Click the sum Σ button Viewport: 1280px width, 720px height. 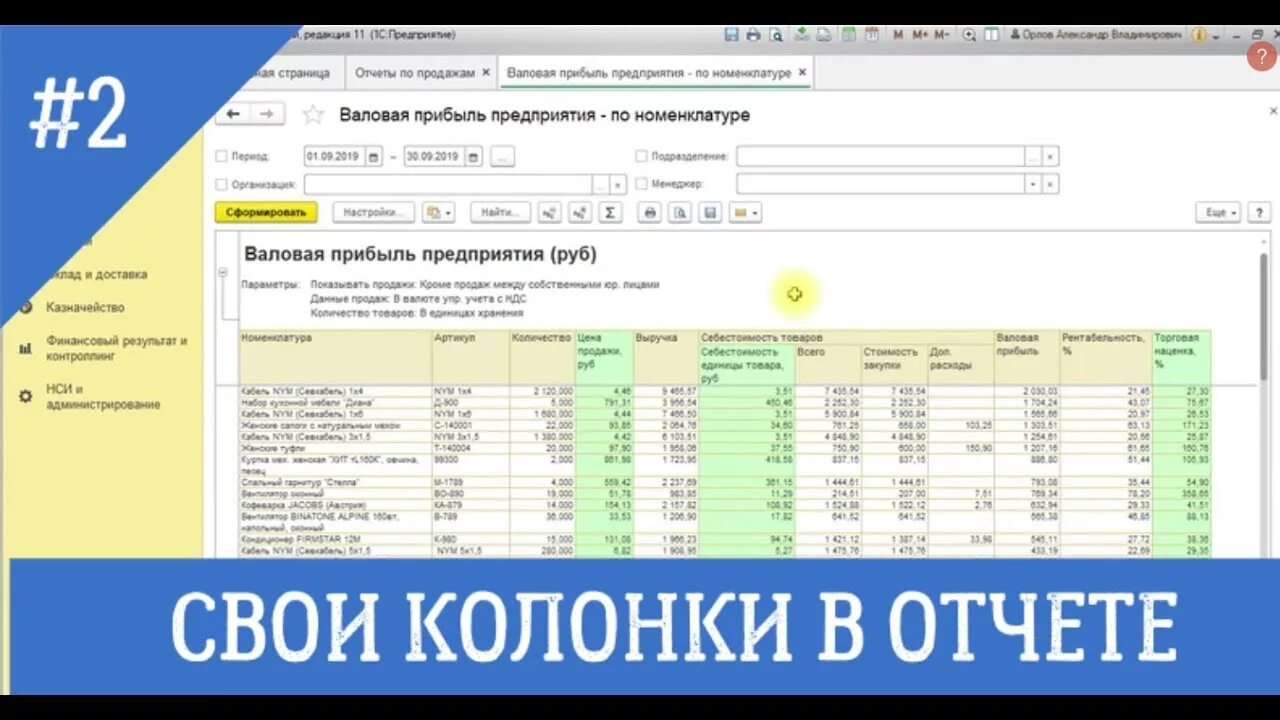(610, 212)
